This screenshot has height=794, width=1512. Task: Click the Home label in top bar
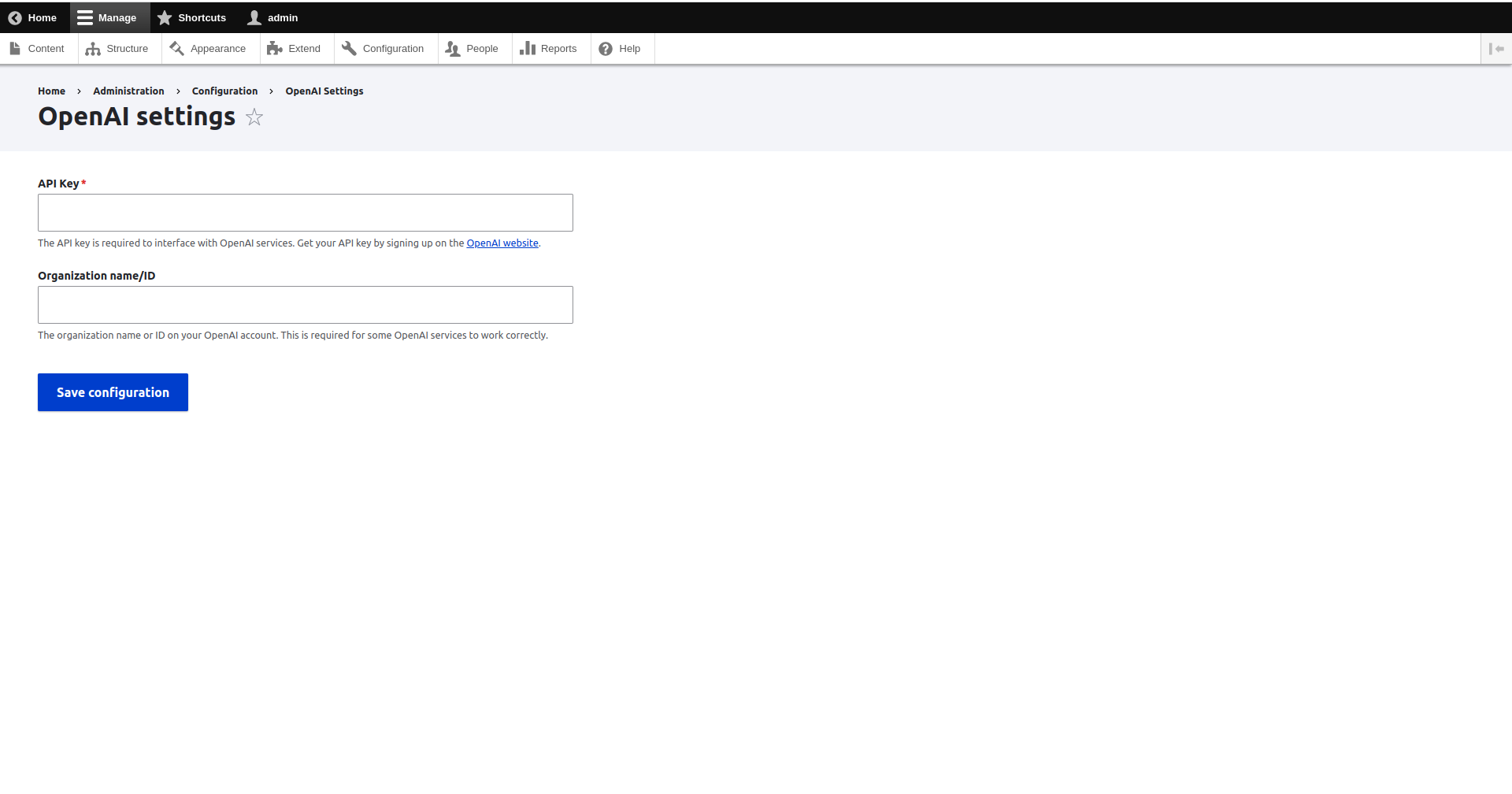tap(43, 18)
